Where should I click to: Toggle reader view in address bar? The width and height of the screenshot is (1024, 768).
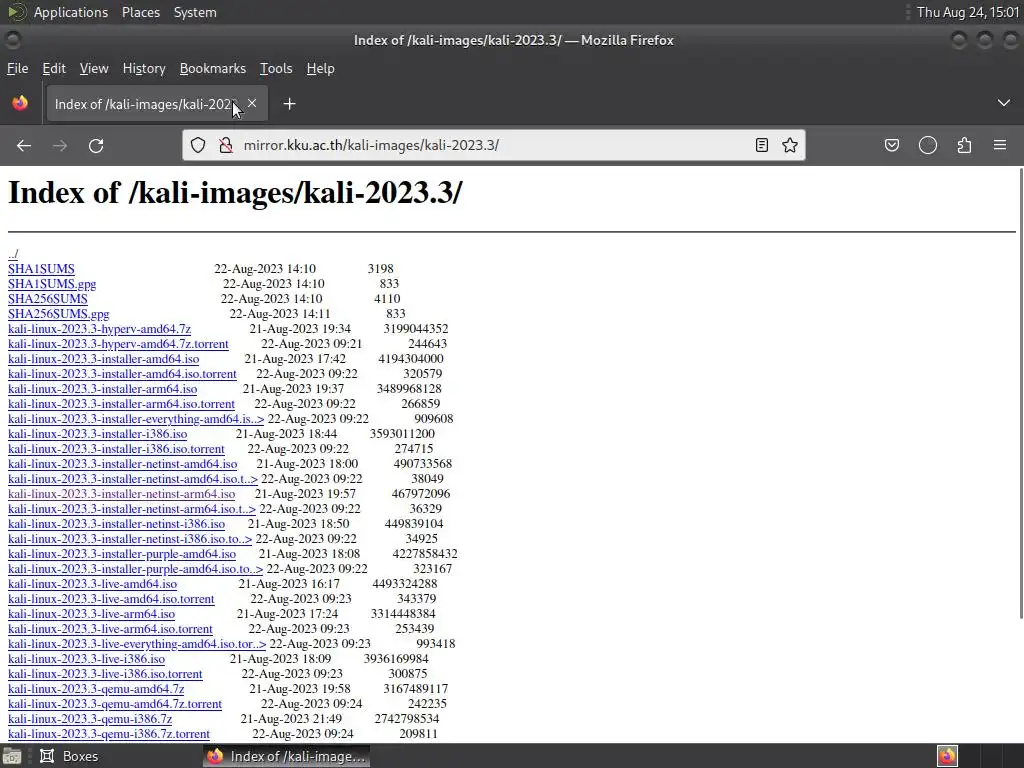[x=761, y=145]
